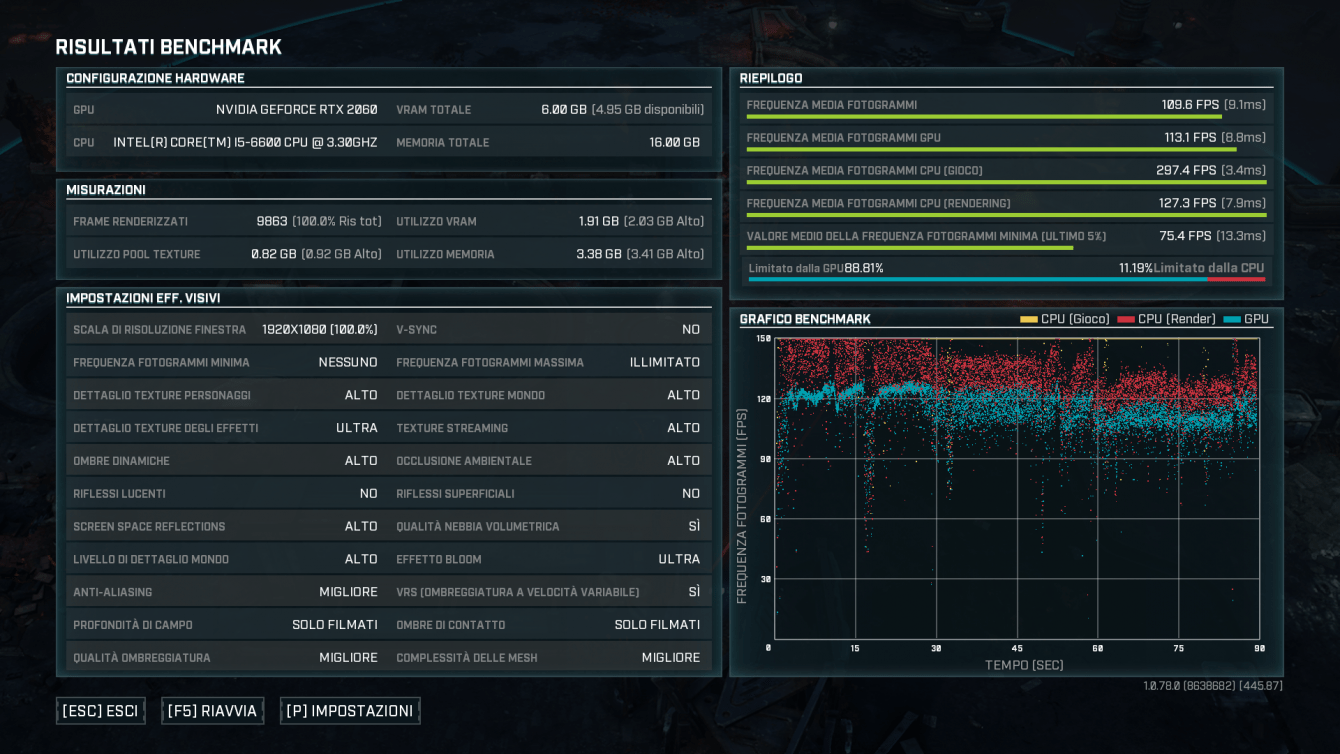Open [P] Impostazioni settings
Image resolution: width=1340 pixels, height=754 pixels.
(x=350, y=711)
